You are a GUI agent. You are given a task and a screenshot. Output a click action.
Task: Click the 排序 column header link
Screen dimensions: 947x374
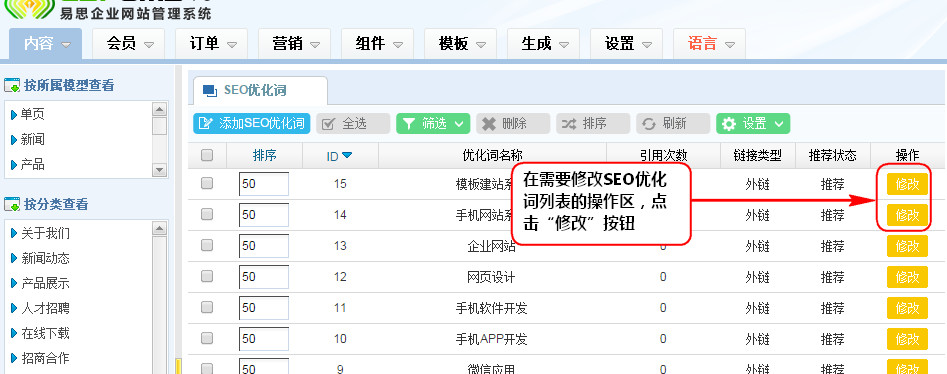coord(265,155)
